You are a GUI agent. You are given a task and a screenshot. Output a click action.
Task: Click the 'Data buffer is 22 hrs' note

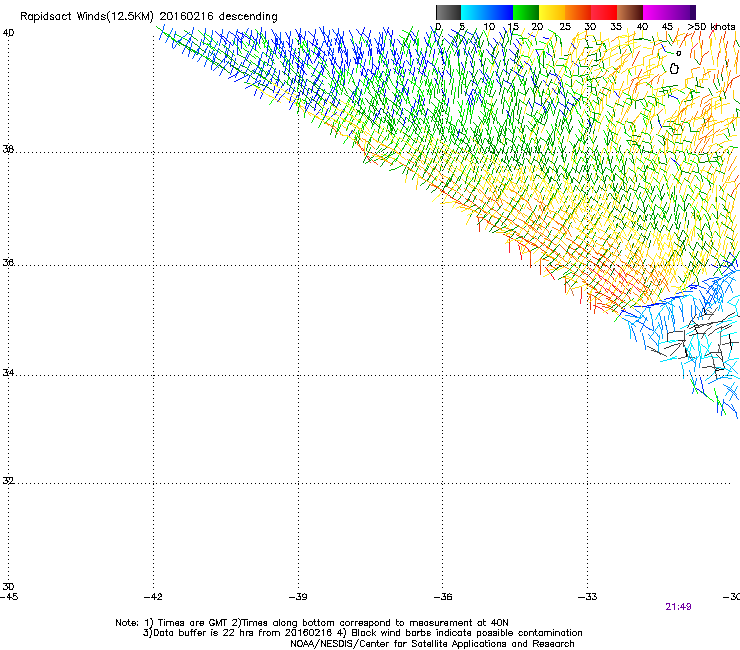point(362,633)
